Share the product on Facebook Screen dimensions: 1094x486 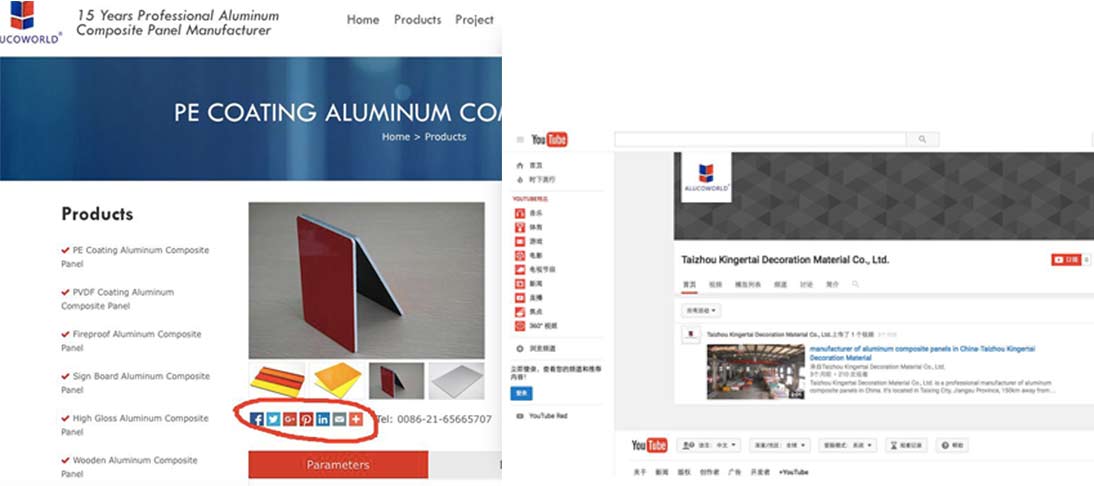click(257, 419)
